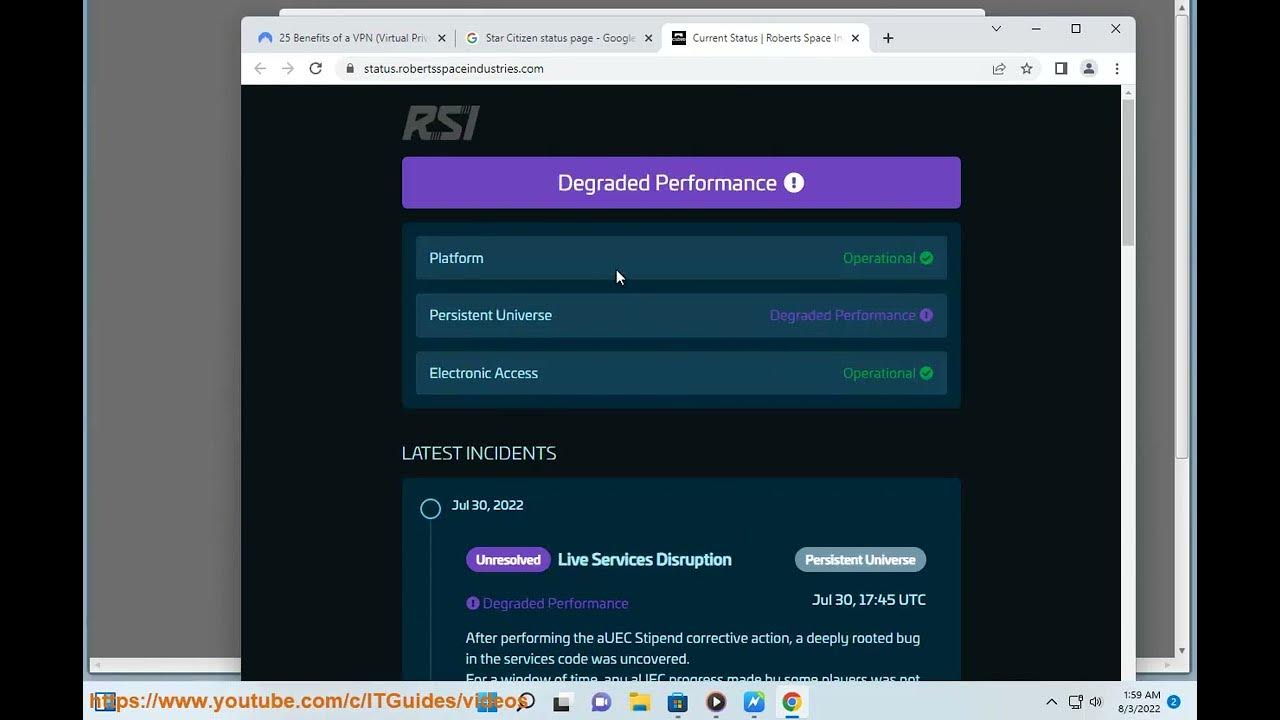The image size is (1280, 720).
Task: Open the browser side panel
Action: [1061, 69]
